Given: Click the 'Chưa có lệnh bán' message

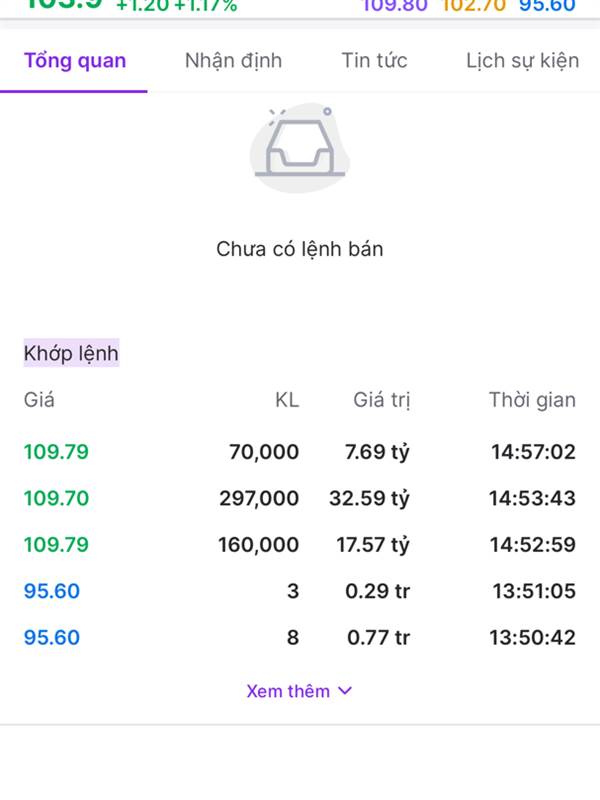Looking at the screenshot, I should 299,249.
